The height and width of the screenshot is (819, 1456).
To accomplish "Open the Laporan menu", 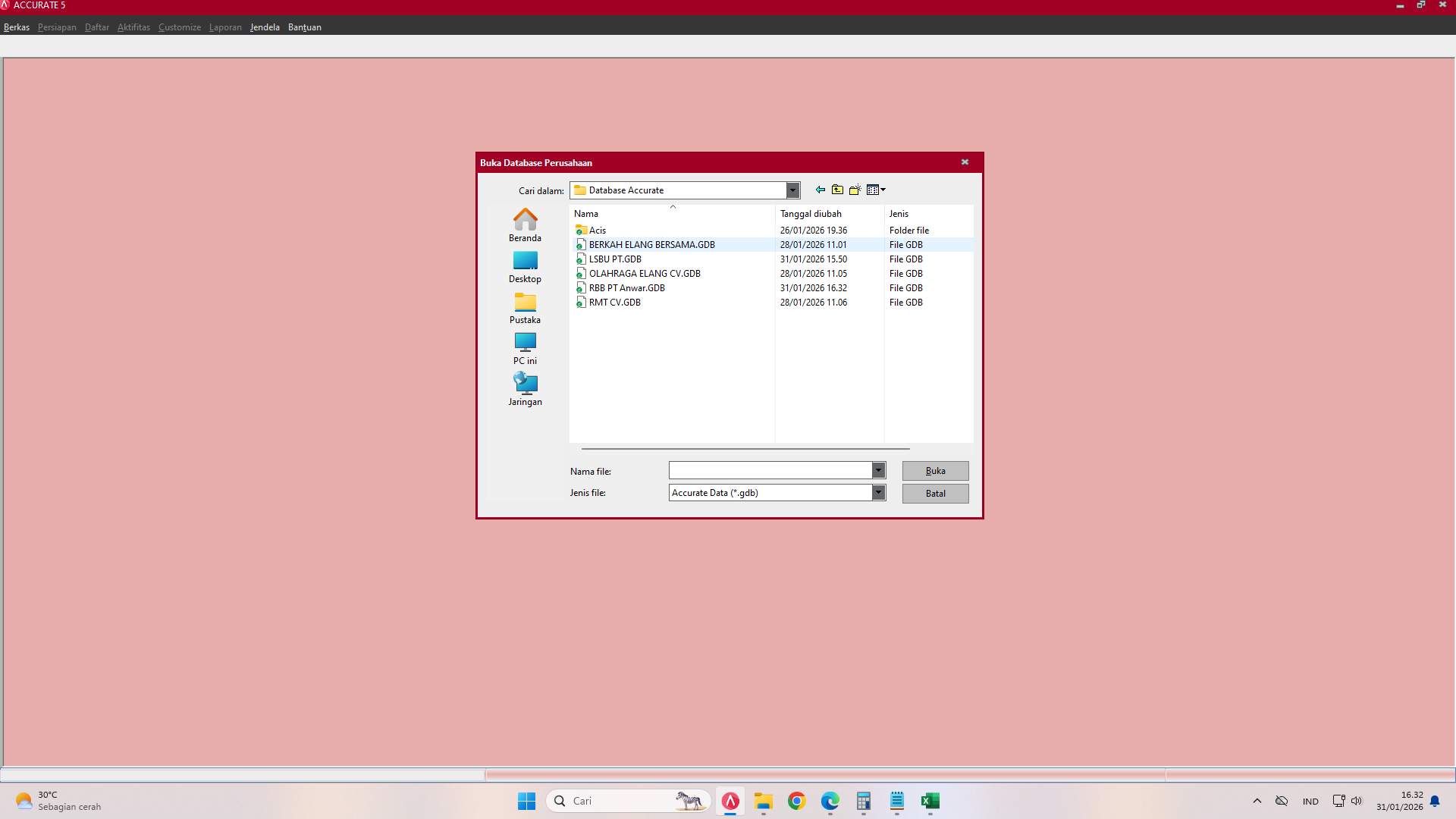I will coord(224,27).
